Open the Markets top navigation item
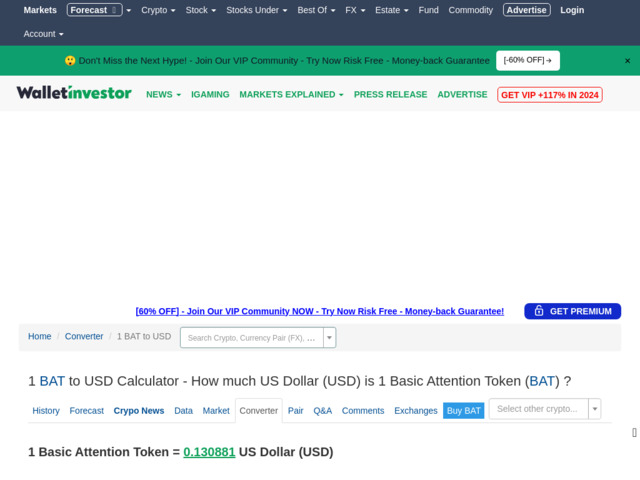This screenshot has height=480, width=640. click(40, 10)
